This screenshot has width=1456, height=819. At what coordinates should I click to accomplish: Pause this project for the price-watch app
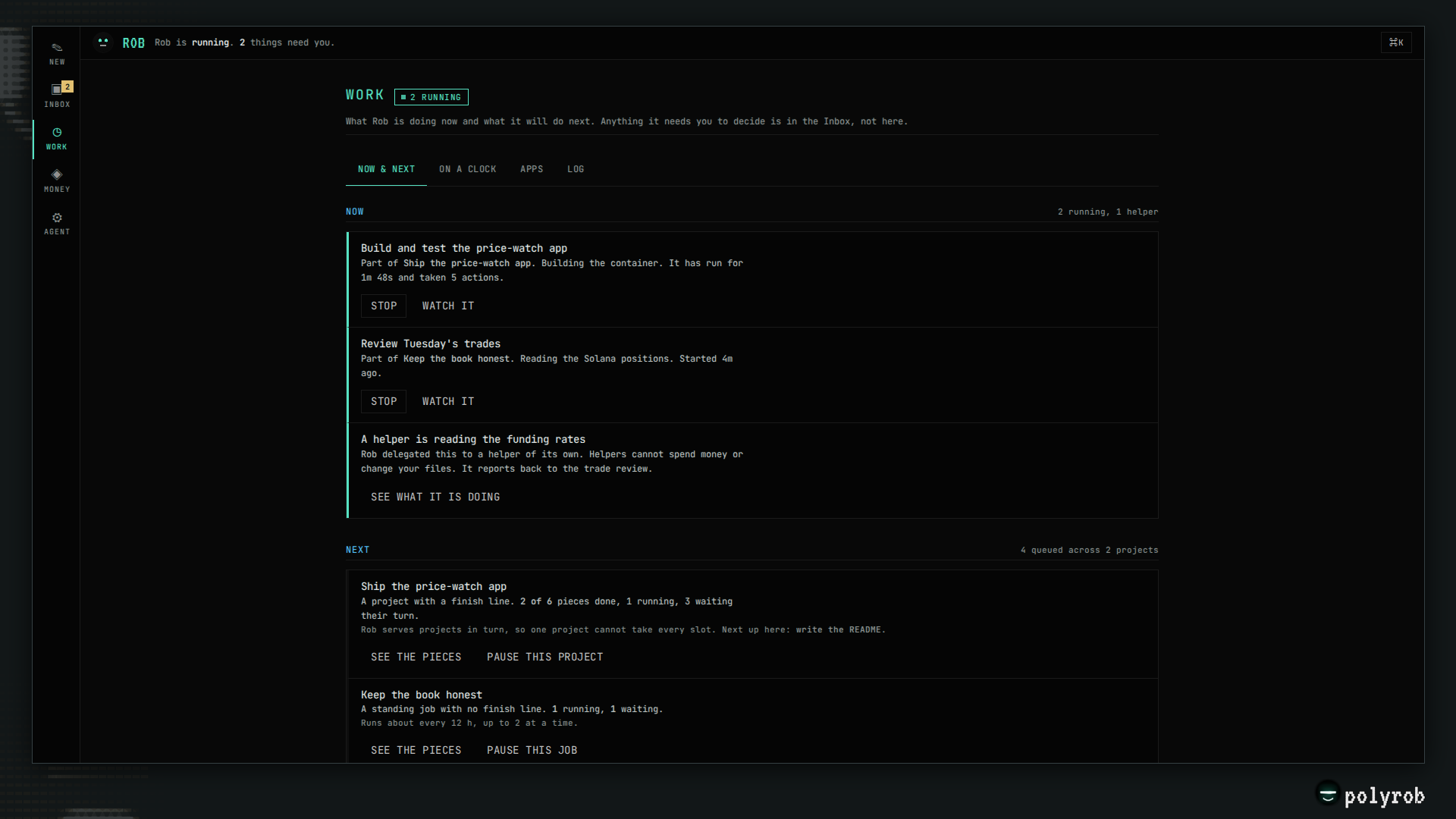545,657
